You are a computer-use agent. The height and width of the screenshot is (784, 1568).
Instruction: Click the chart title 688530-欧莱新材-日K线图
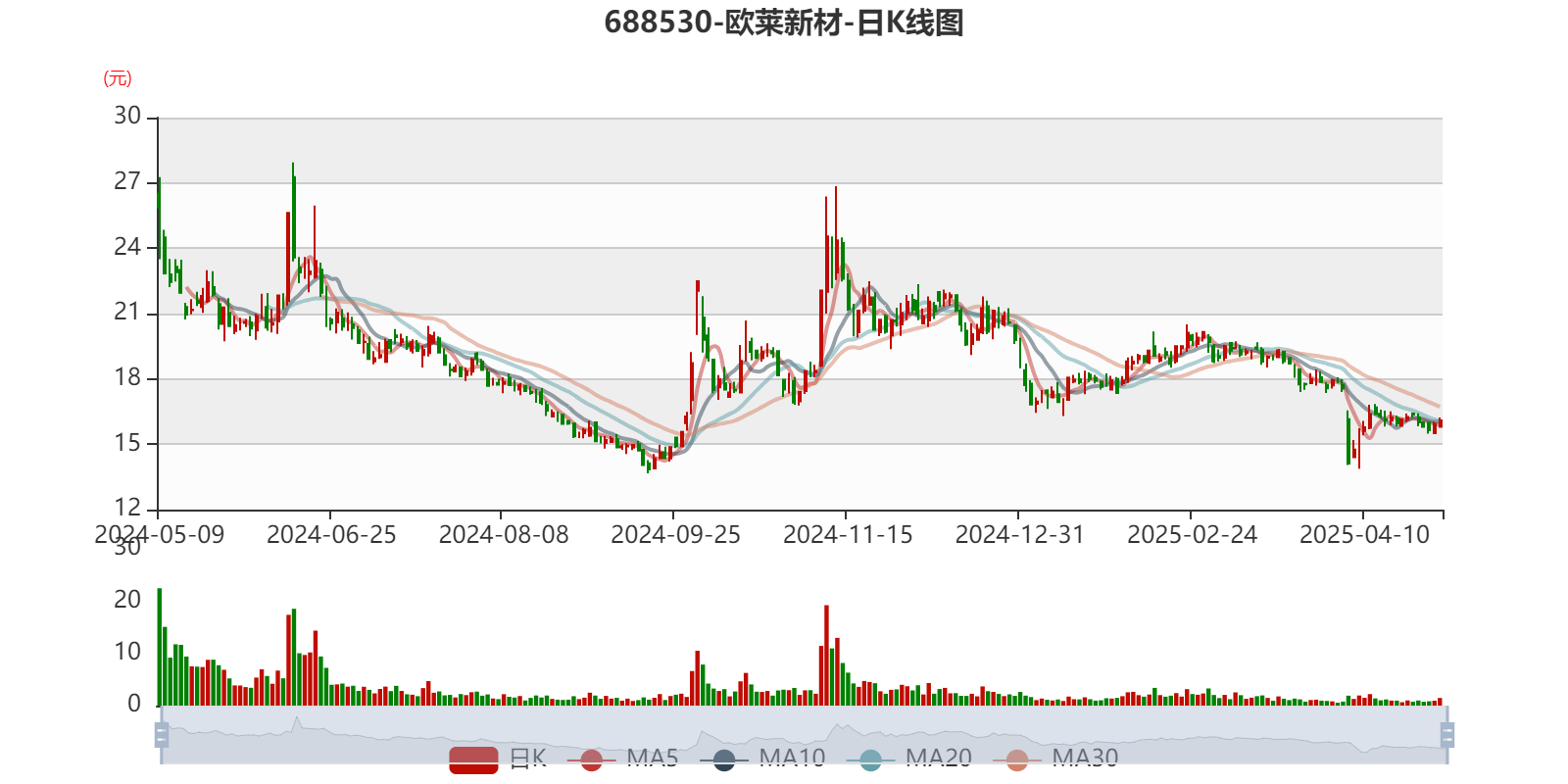point(784,23)
